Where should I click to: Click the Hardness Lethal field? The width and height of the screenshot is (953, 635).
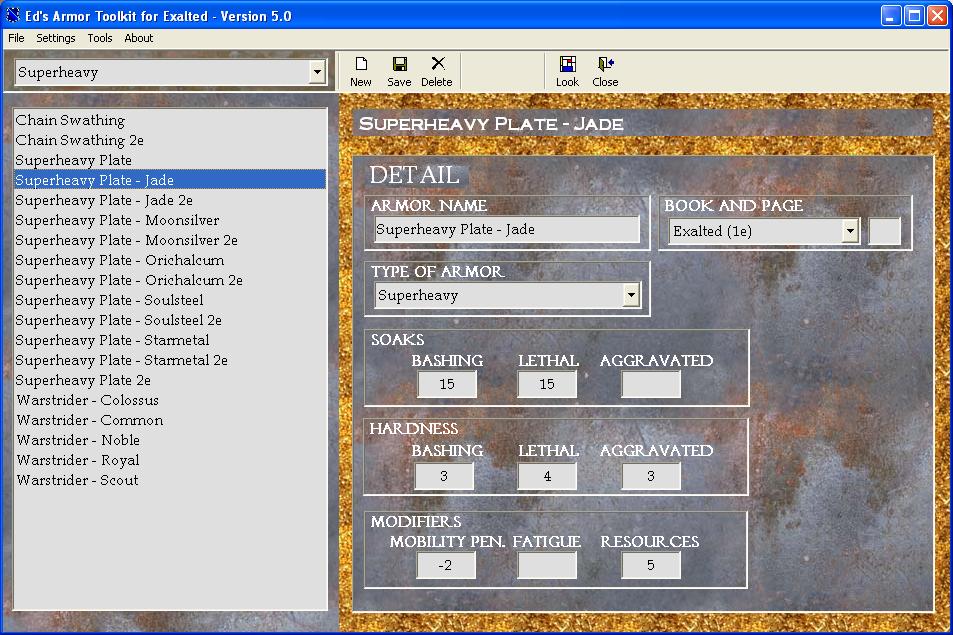[x=547, y=476]
